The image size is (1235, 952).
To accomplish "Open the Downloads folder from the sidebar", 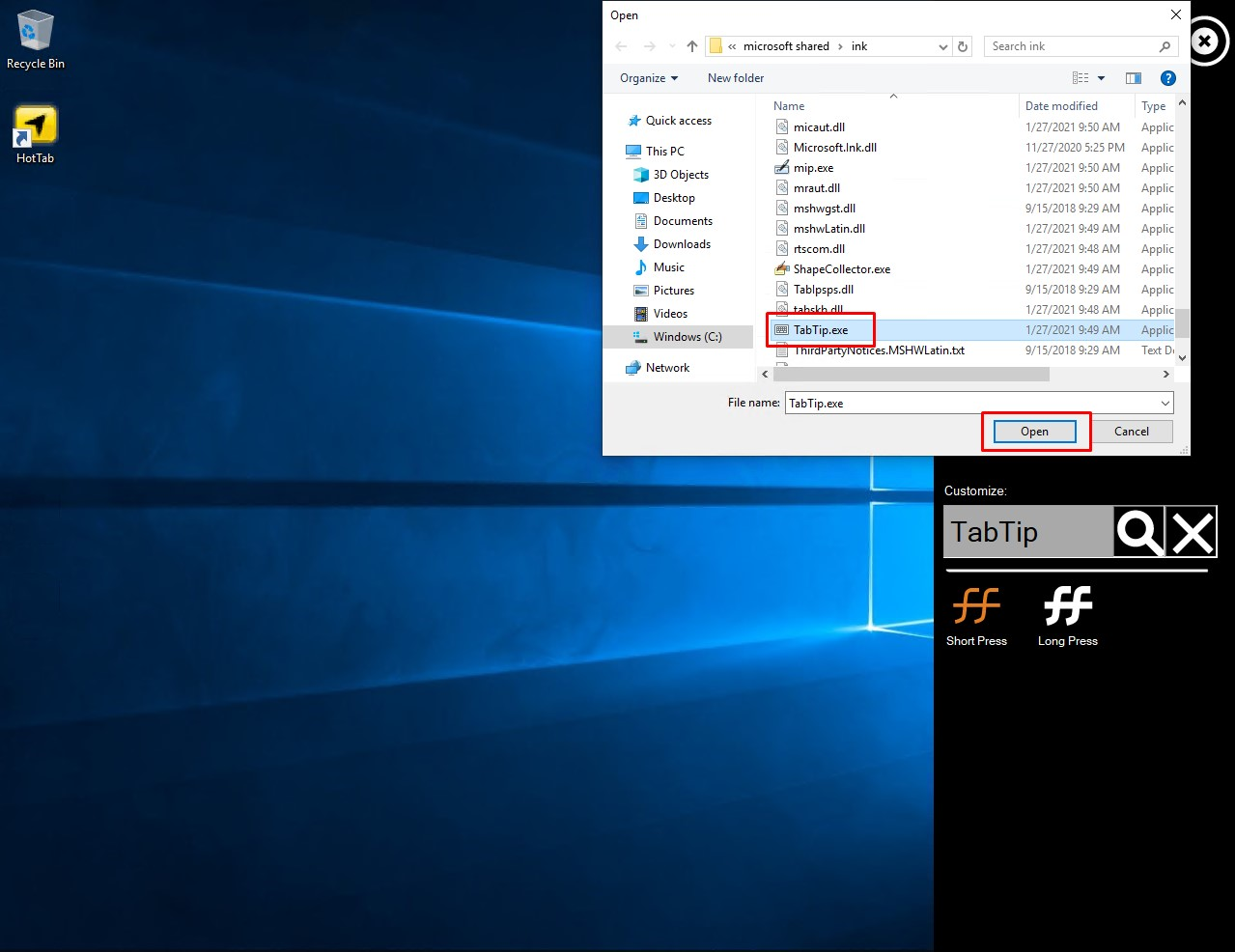I will pyautogui.click(x=680, y=243).
